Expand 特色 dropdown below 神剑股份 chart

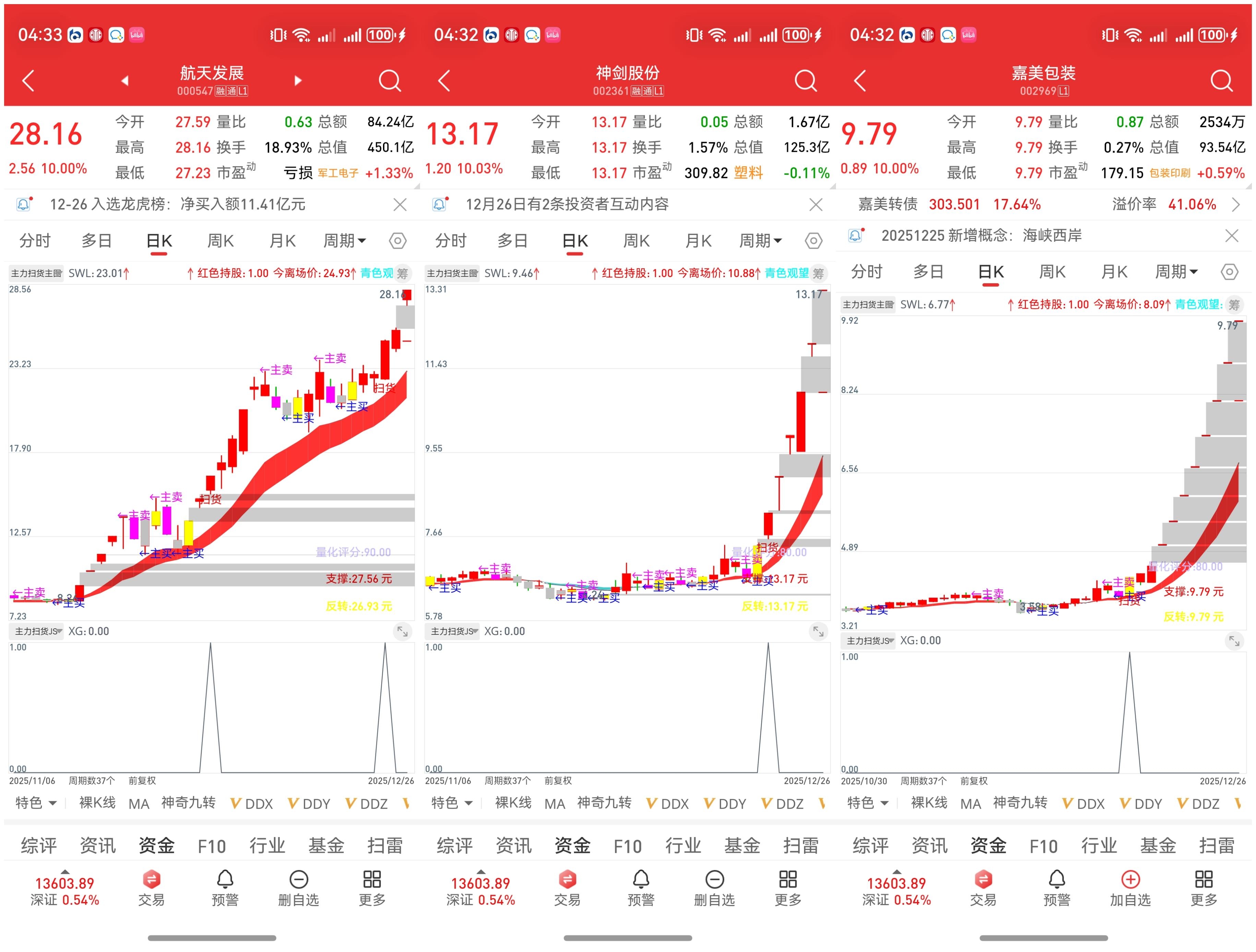pyautogui.click(x=451, y=802)
